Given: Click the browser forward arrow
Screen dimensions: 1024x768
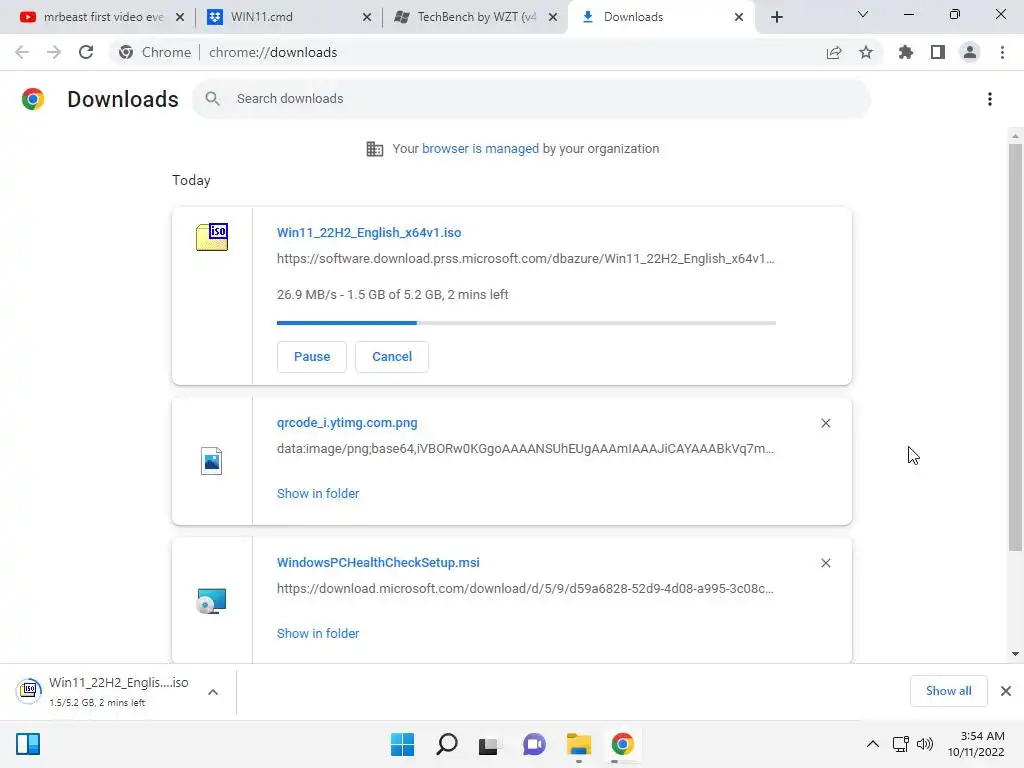Looking at the screenshot, I should coord(54,52).
